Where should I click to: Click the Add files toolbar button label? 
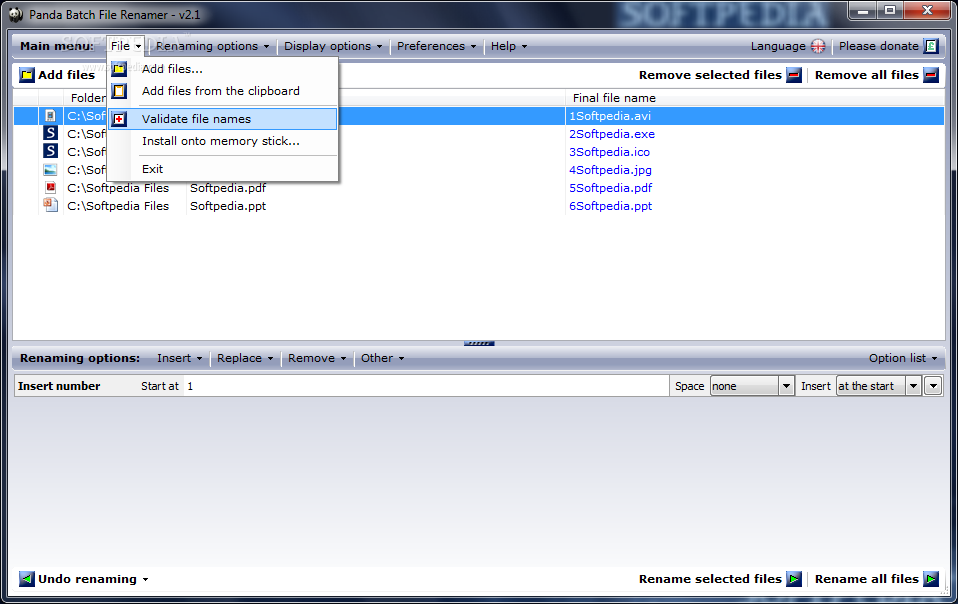point(67,75)
